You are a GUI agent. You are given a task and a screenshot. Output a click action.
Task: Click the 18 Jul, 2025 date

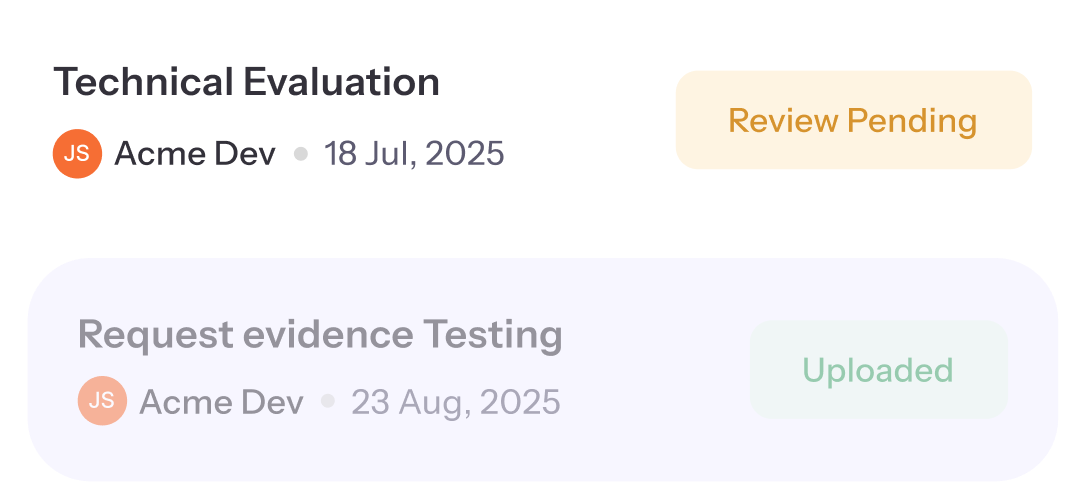point(414,154)
